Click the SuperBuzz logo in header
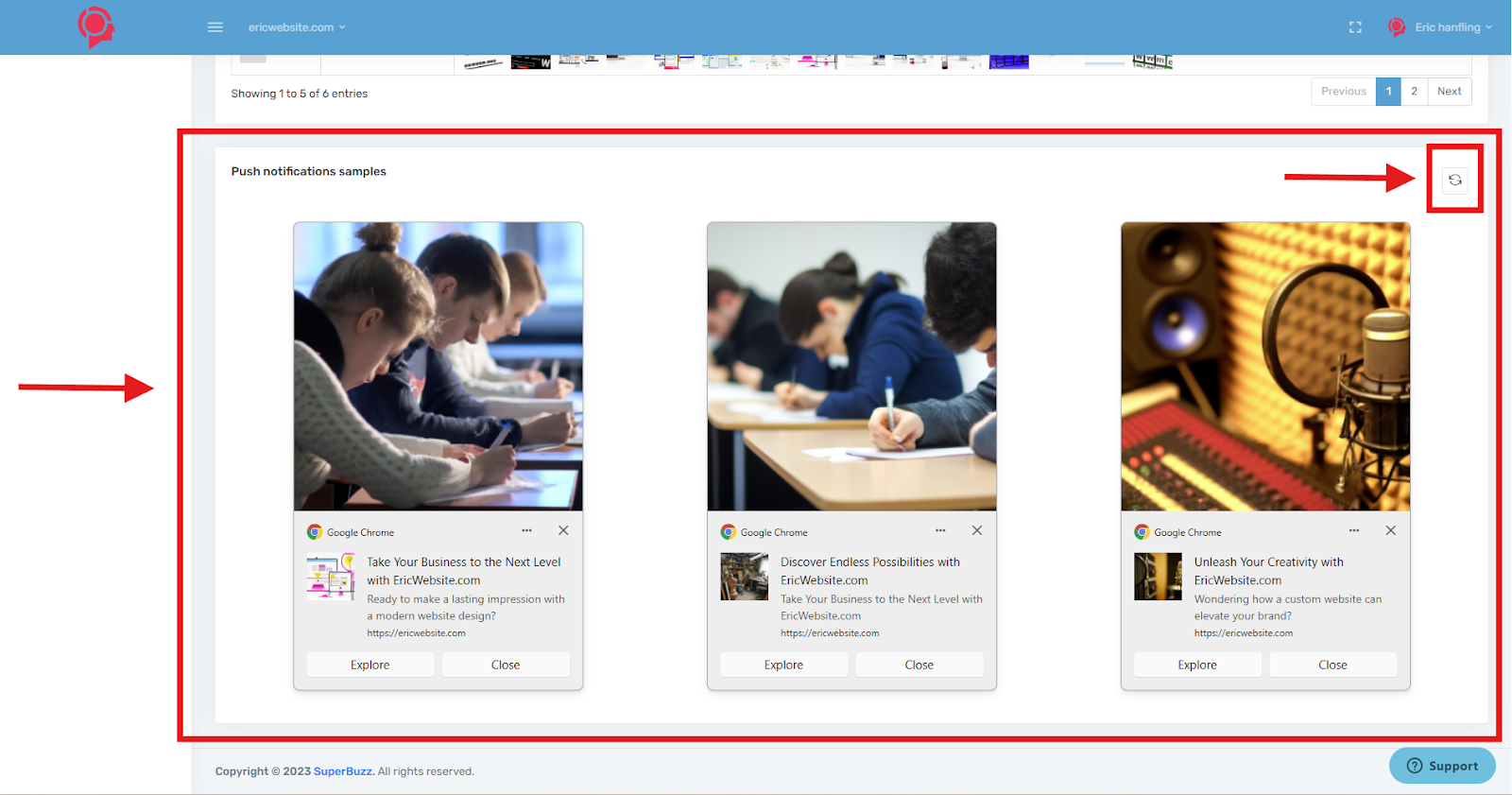Image resolution: width=1512 pixels, height=795 pixels. pos(96,27)
